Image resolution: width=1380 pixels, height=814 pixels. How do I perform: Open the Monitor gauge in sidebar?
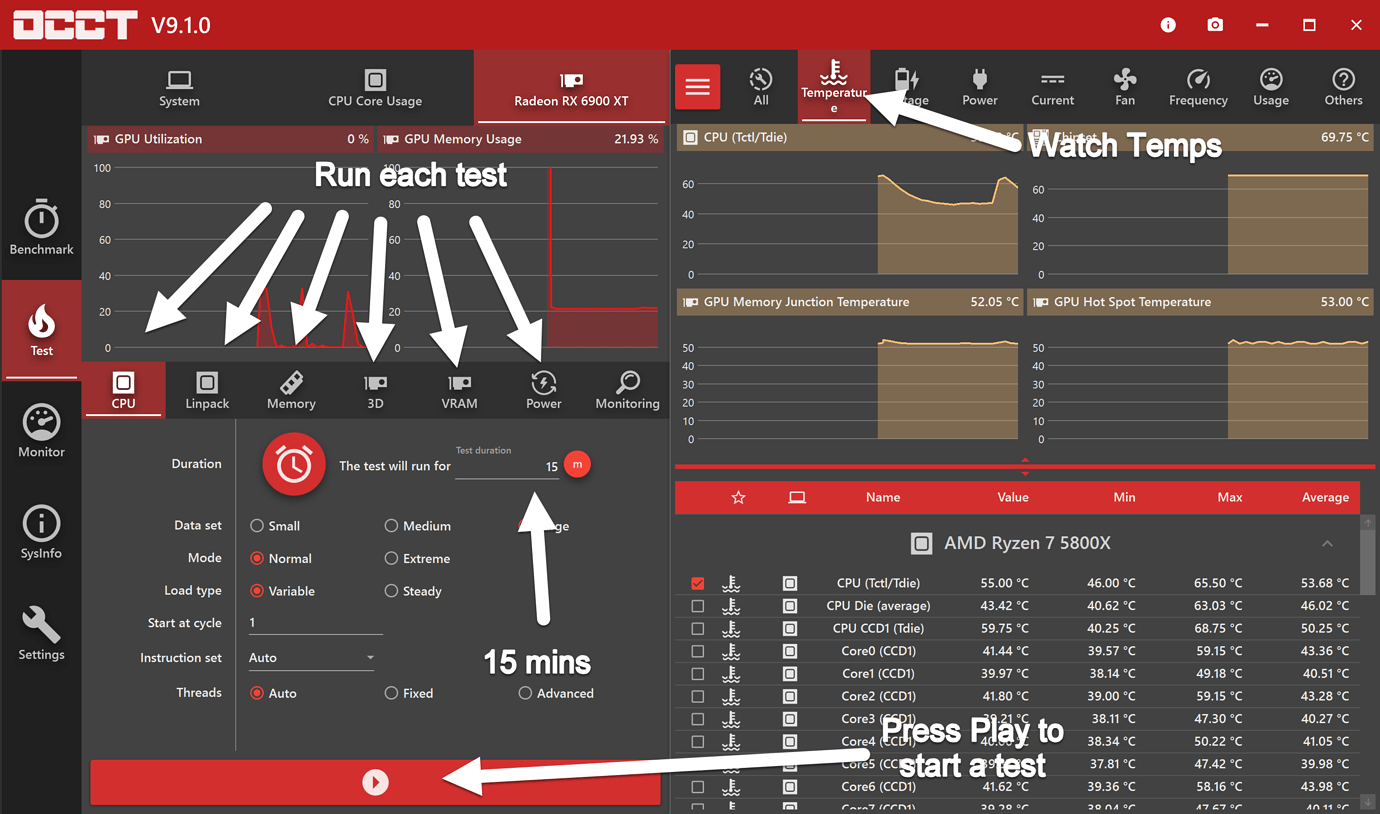pyautogui.click(x=41, y=431)
